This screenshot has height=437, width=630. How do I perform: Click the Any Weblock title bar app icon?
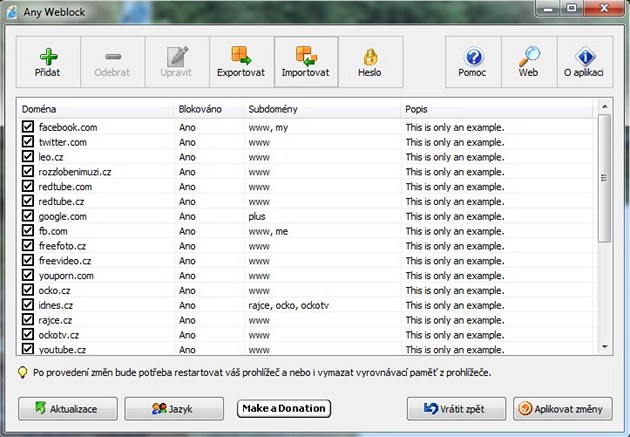pos(12,12)
